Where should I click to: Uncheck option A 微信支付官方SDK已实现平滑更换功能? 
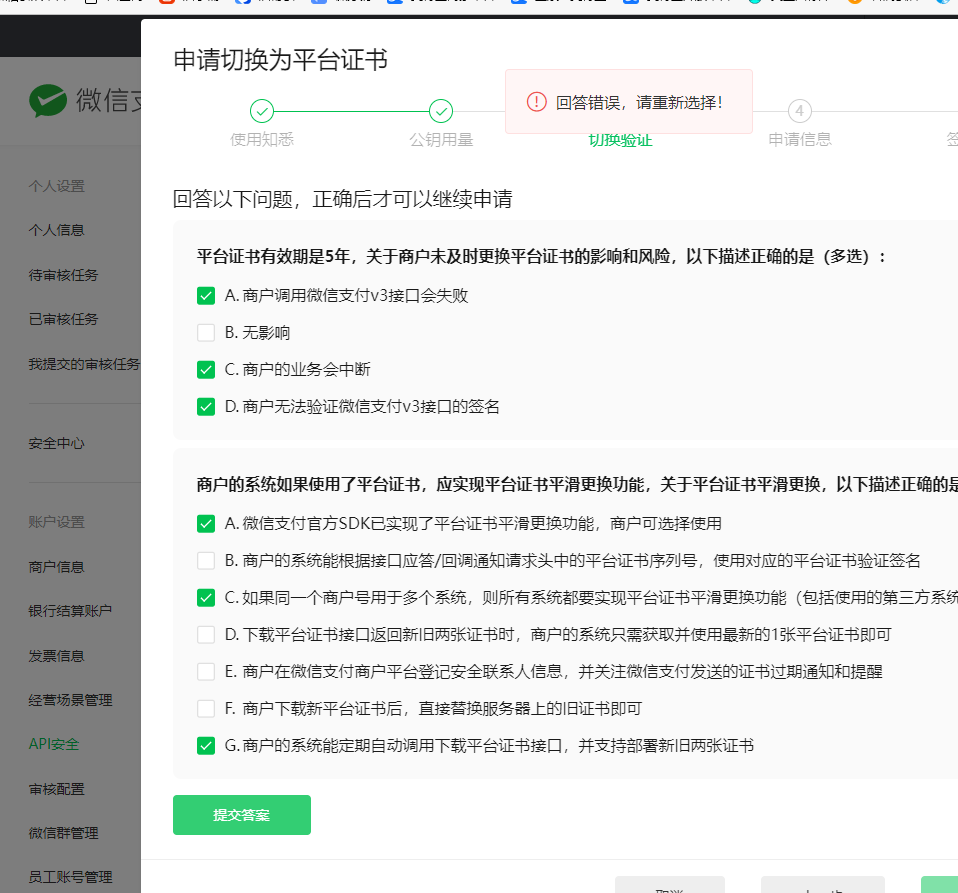point(206,524)
